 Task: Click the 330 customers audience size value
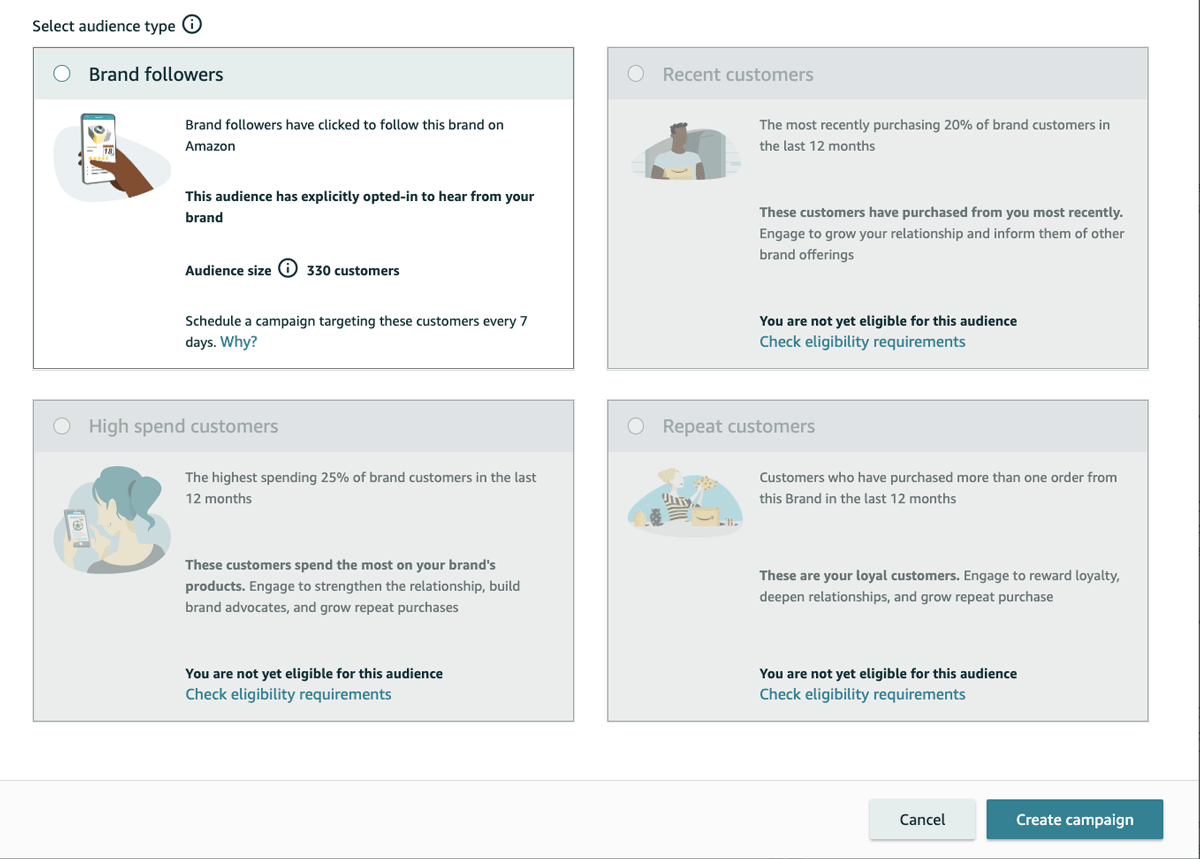coord(353,270)
